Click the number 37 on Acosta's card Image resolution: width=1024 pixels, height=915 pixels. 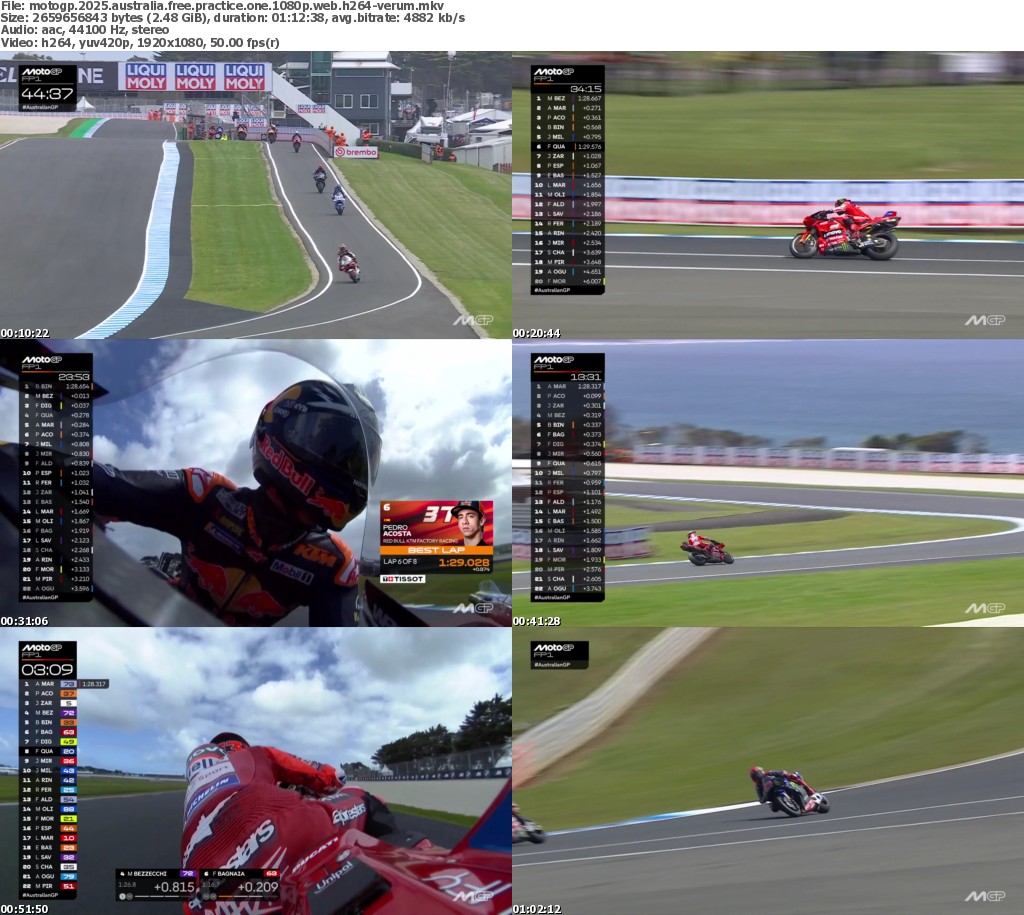[x=437, y=514]
